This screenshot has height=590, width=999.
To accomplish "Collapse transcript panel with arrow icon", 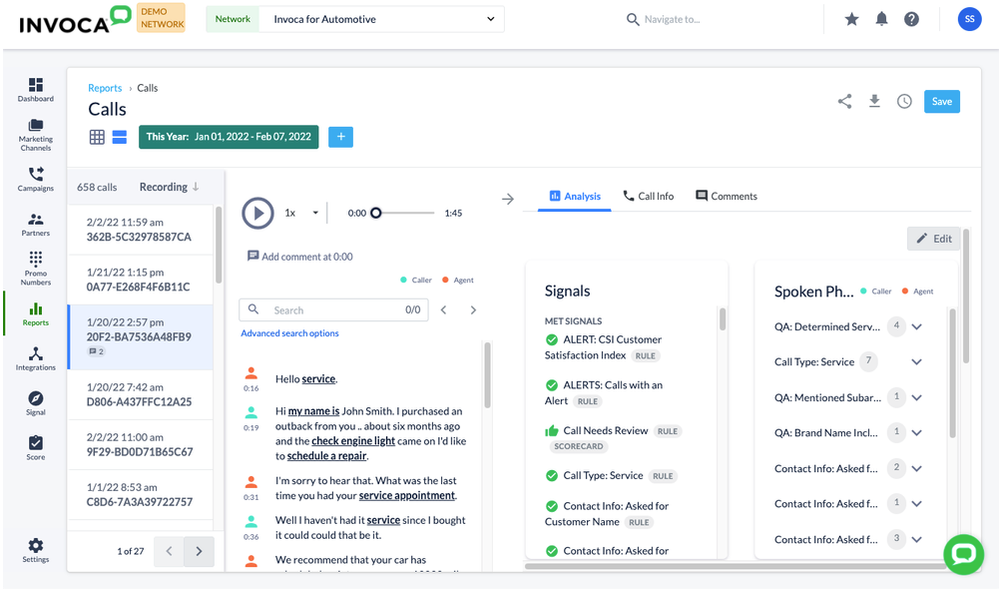I will click(x=508, y=199).
